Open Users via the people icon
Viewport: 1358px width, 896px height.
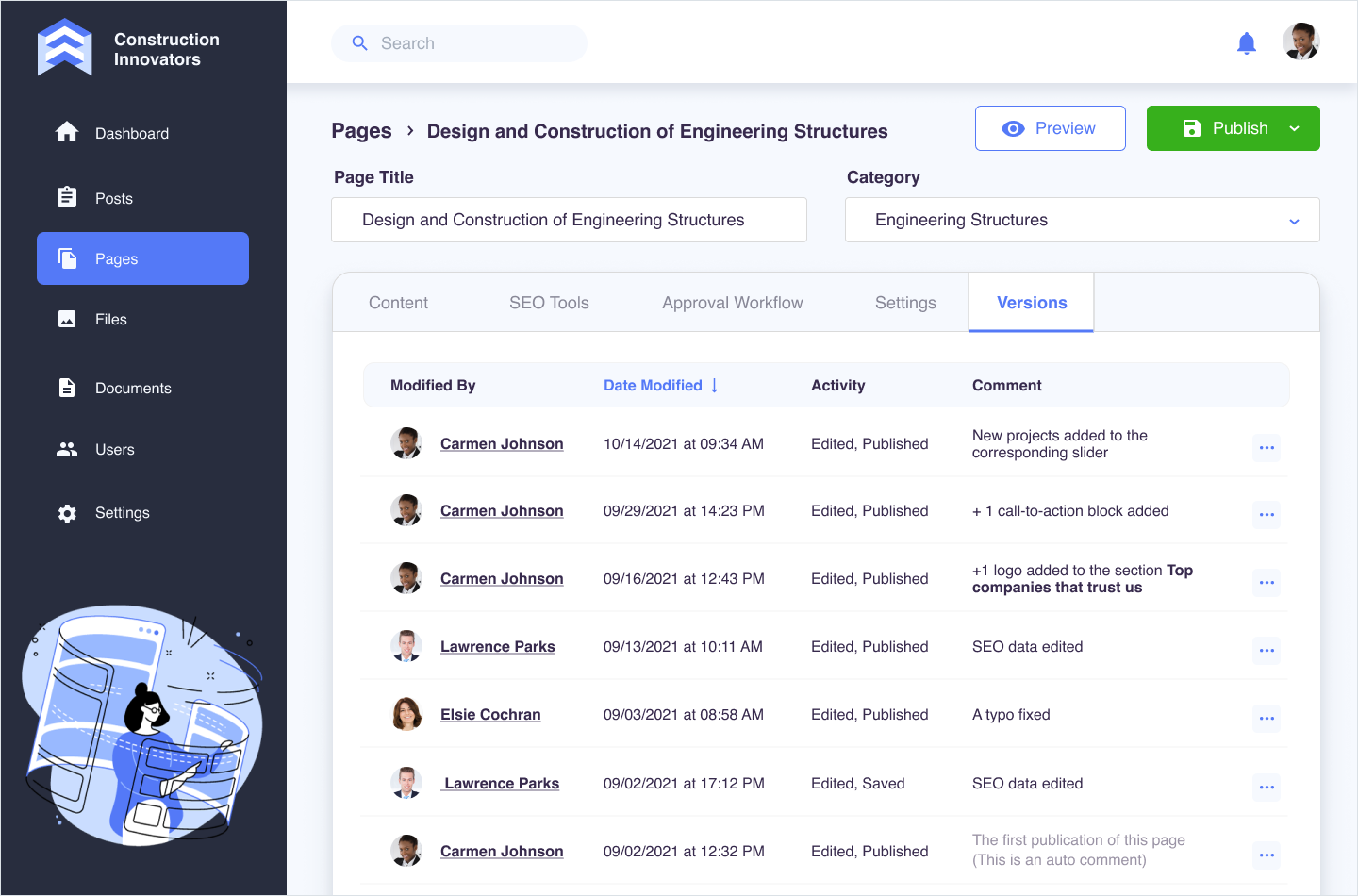[67, 449]
